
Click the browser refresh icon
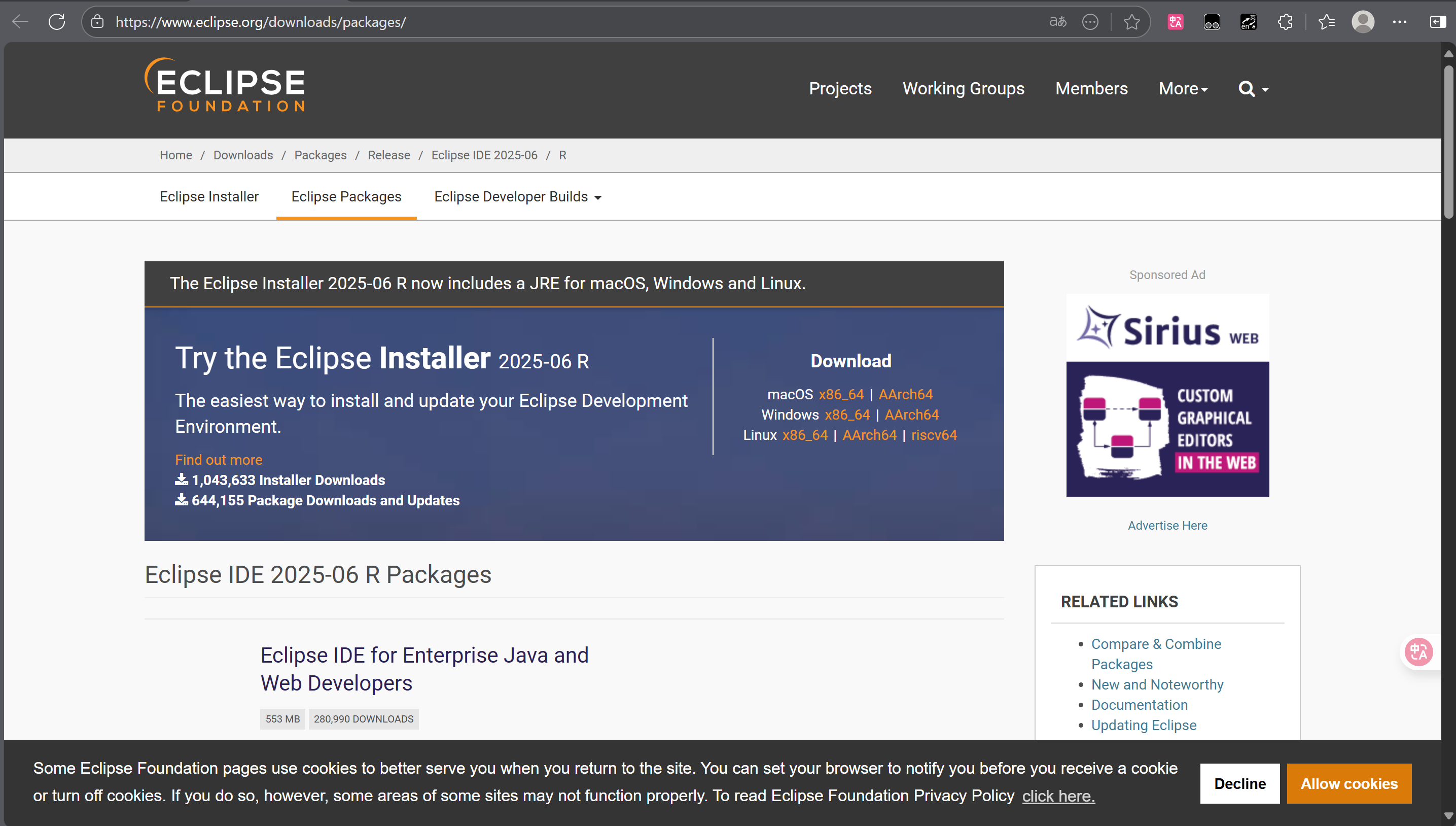point(57,22)
